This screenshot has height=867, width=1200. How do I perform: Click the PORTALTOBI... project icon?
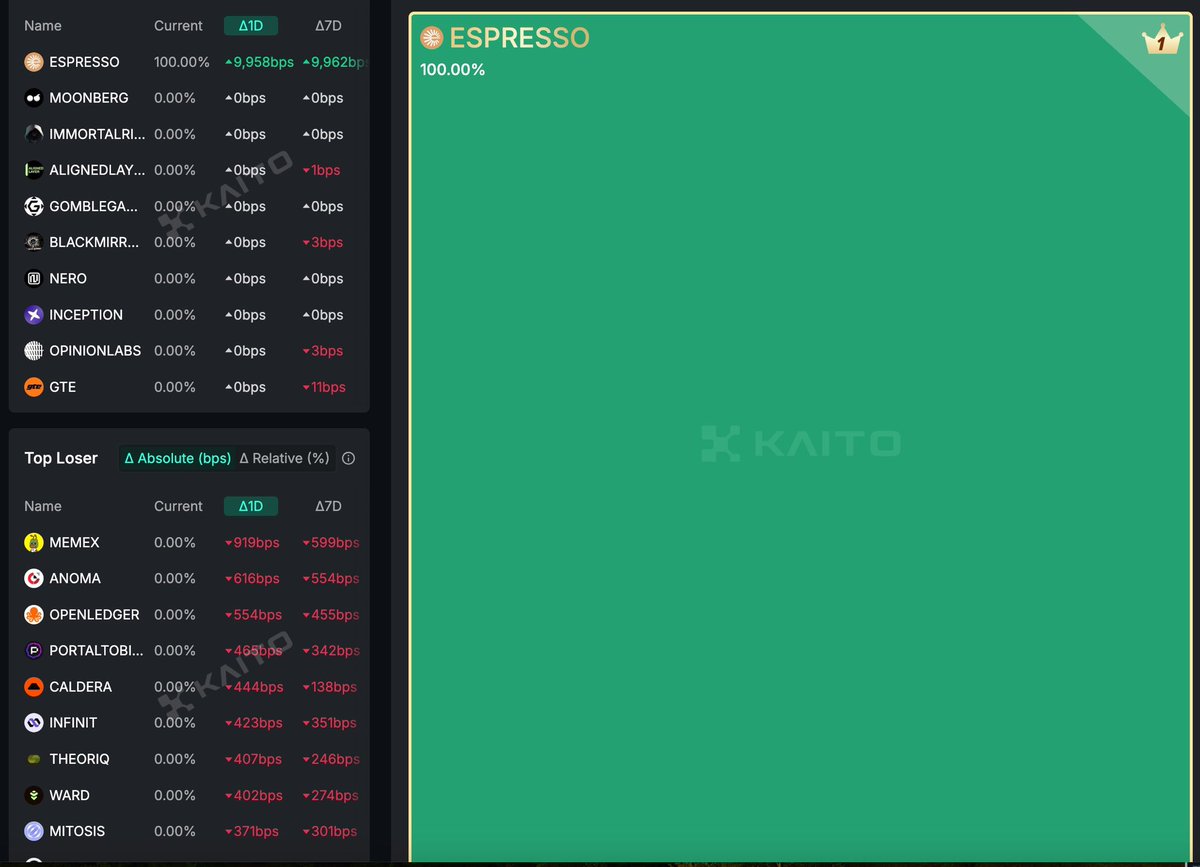[x=34, y=650]
